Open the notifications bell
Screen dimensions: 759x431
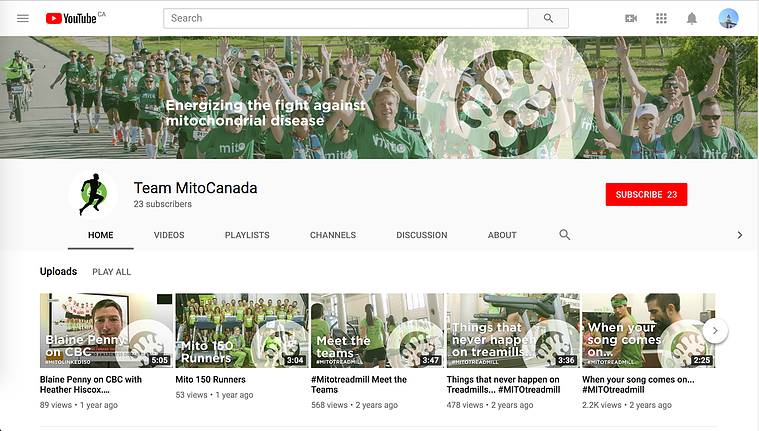click(692, 18)
